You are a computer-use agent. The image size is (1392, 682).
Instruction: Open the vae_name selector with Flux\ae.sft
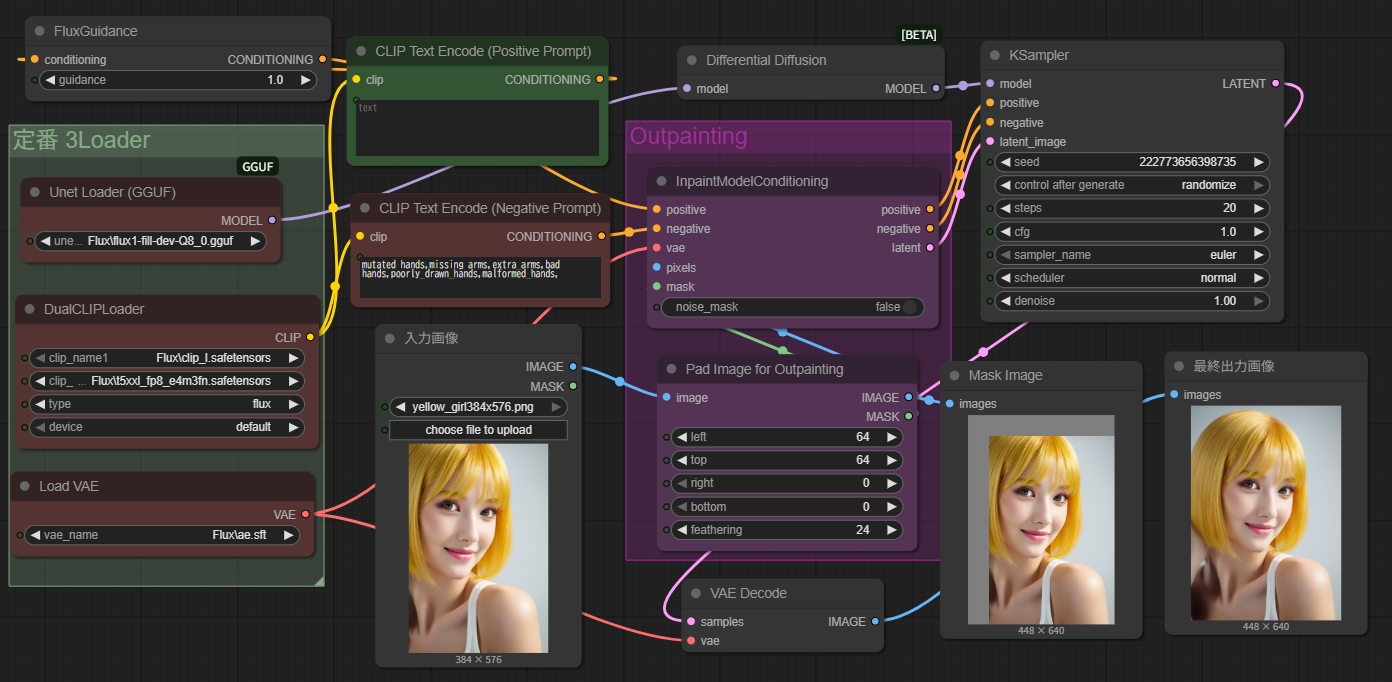pyautogui.click(x=162, y=535)
